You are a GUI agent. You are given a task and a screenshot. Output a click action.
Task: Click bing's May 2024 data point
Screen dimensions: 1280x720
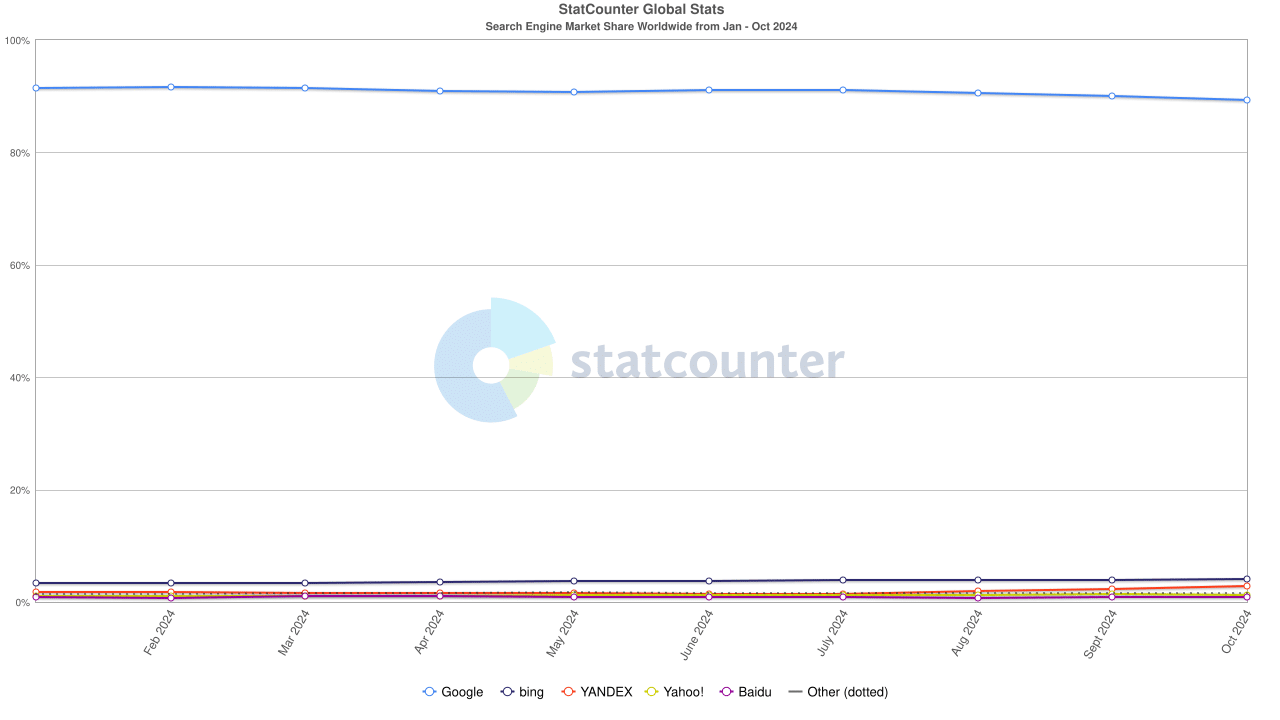point(574,581)
